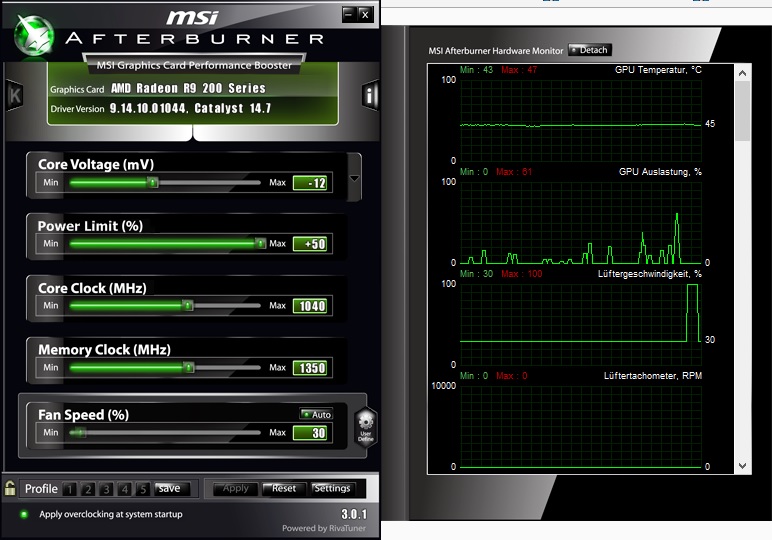This screenshot has width=772, height=540.
Task: Click the AMD Radeon R9 200 Series text
Action: point(188,89)
